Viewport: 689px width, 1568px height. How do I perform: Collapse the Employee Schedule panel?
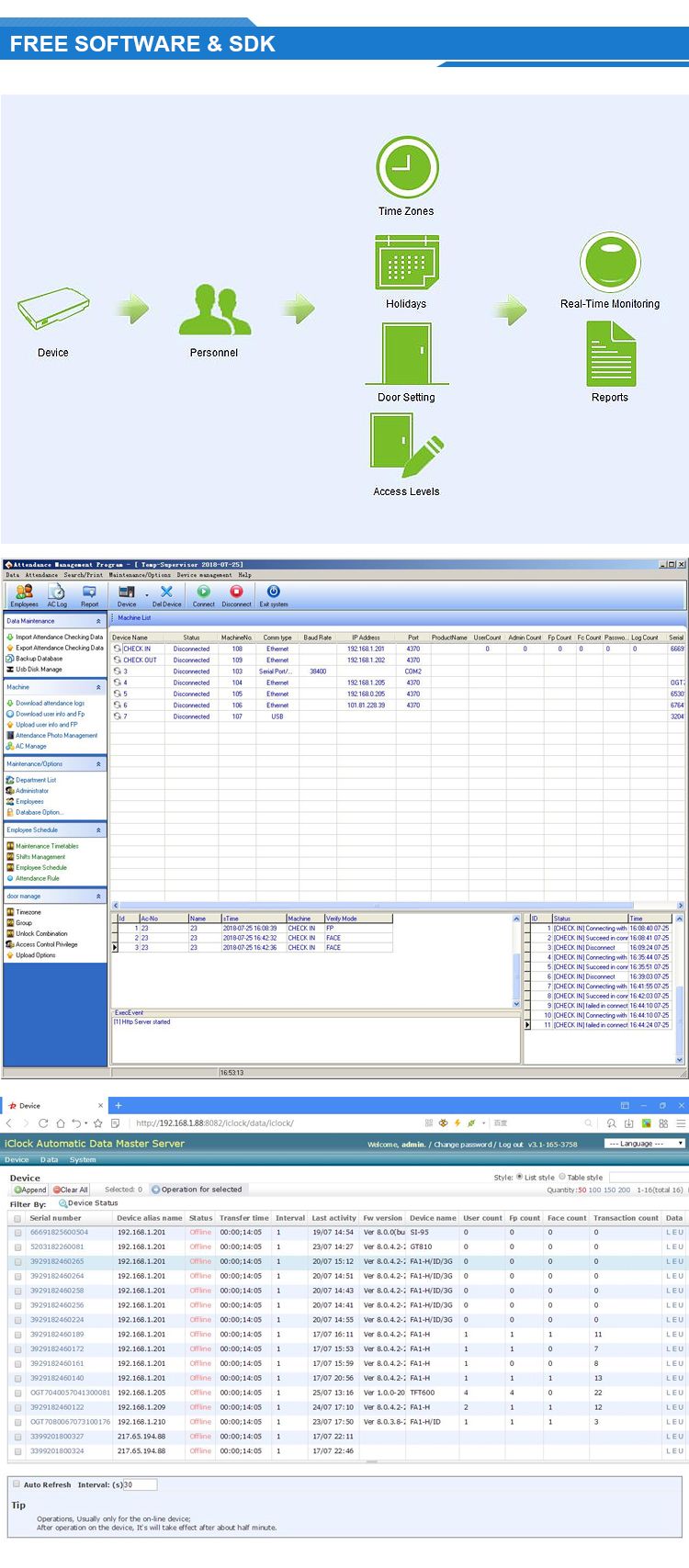click(98, 830)
